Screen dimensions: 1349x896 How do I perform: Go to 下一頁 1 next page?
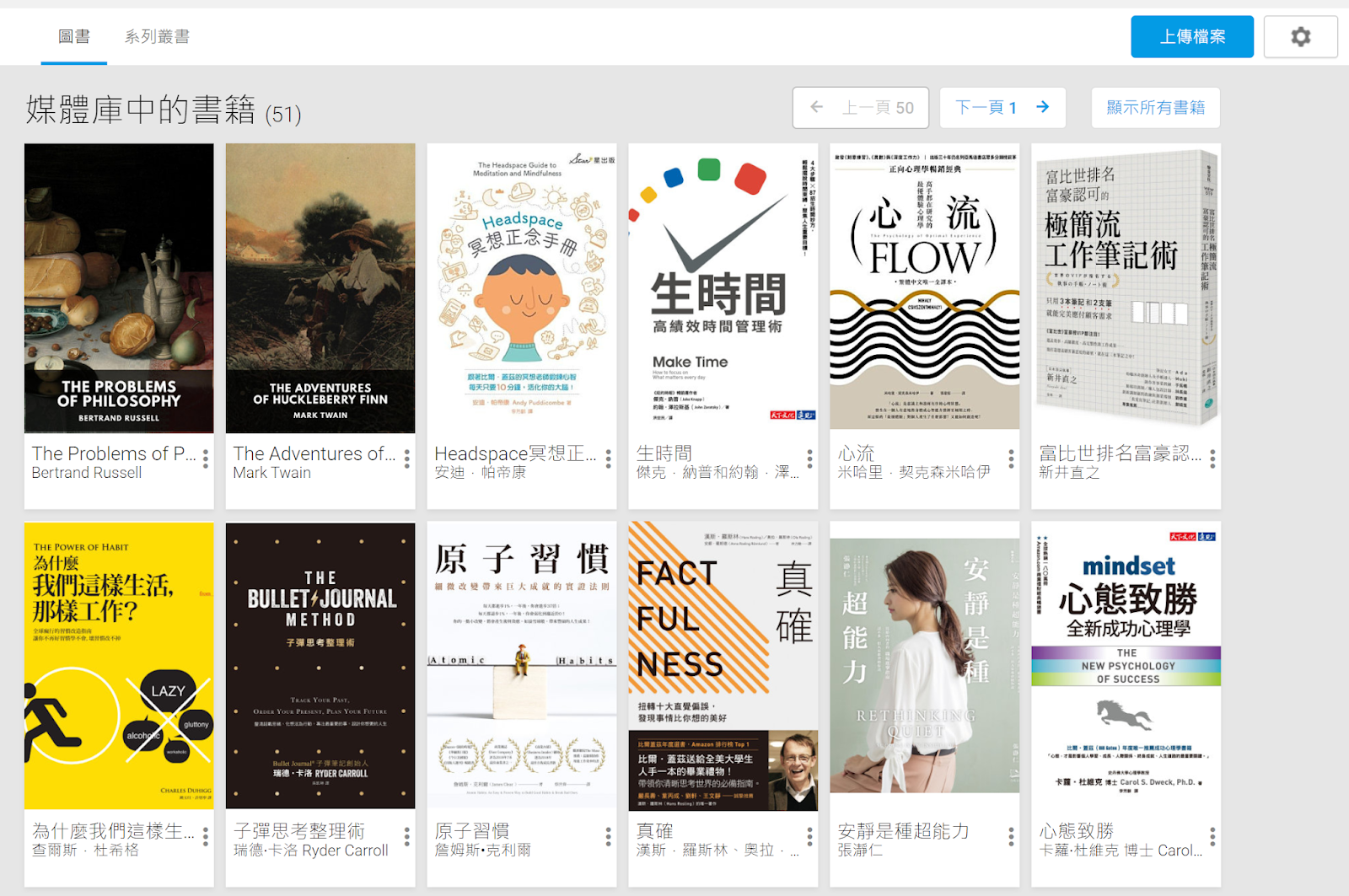tap(1002, 108)
